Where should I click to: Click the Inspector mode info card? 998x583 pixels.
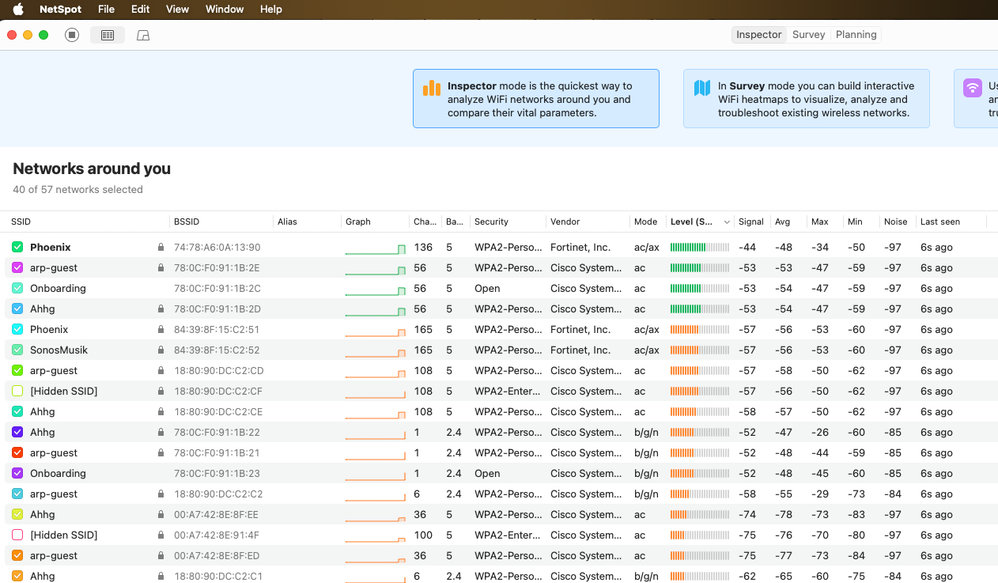(x=536, y=99)
